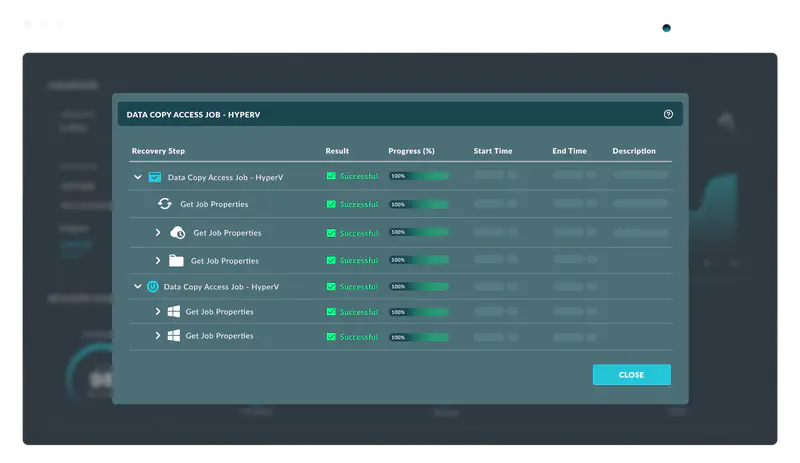This screenshot has width=800, height=463.
Task: Click the folder icon in Get Job Properties row
Action: [176, 260]
